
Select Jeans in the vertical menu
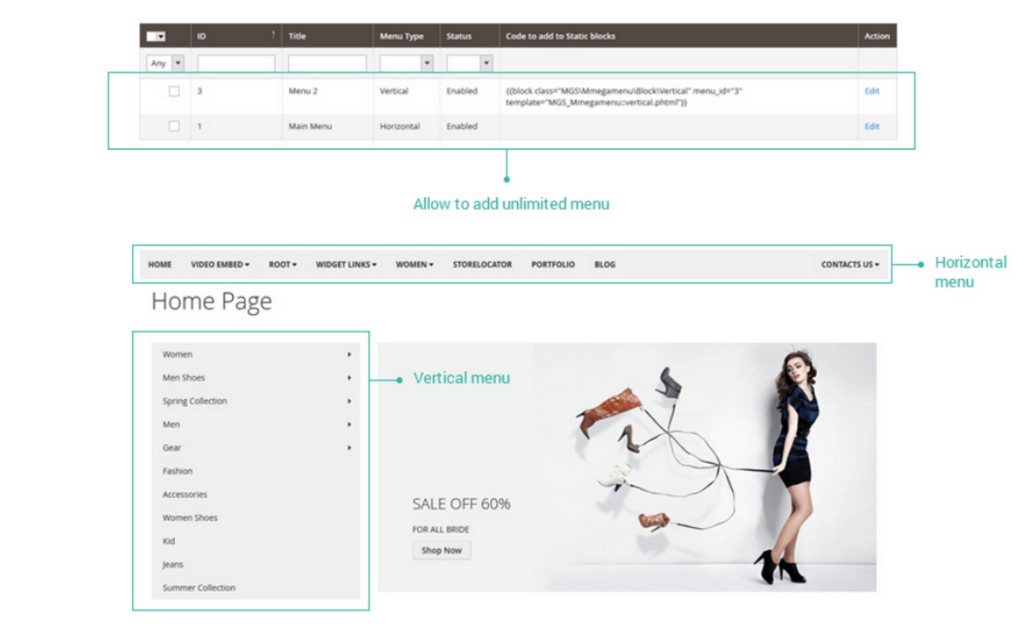pyautogui.click(x=172, y=564)
